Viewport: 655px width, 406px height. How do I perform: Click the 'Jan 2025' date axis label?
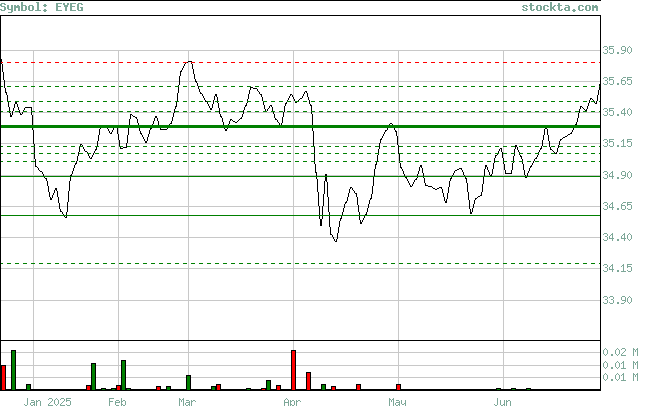(x=48, y=402)
